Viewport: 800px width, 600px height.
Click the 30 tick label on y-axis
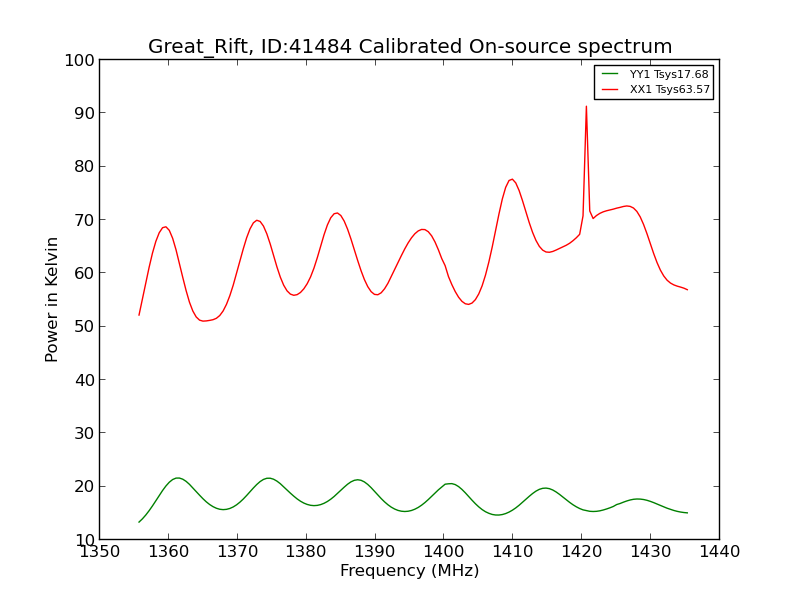click(84, 433)
